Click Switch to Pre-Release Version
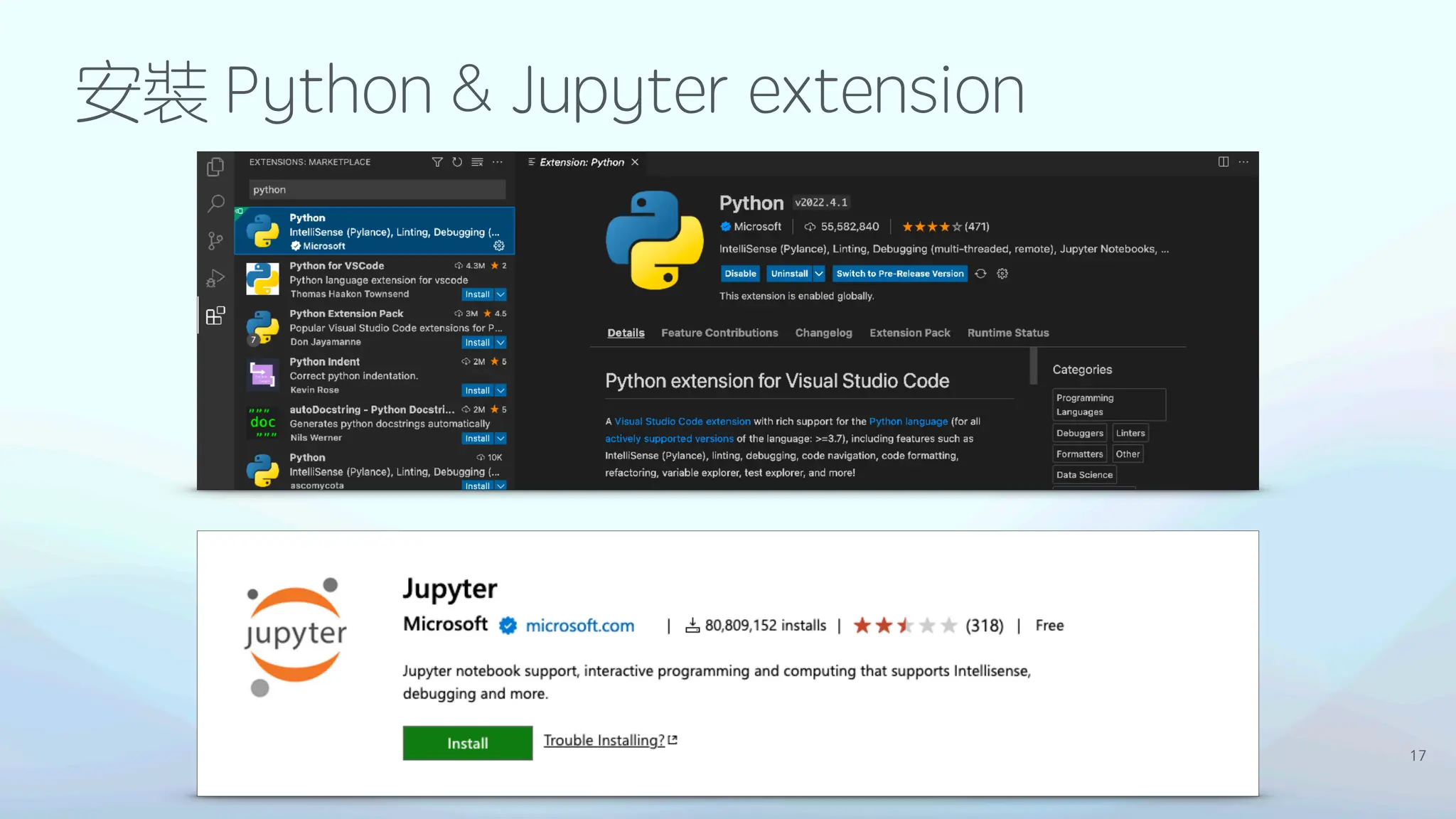Screen dimensions: 1456x819 coord(899,274)
